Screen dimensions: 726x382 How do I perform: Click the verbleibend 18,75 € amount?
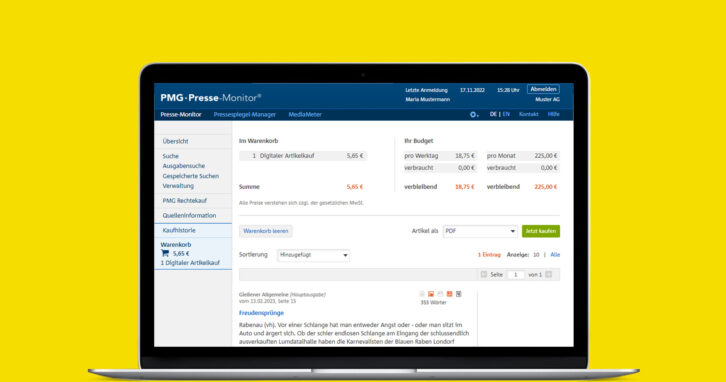pyautogui.click(x=464, y=187)
